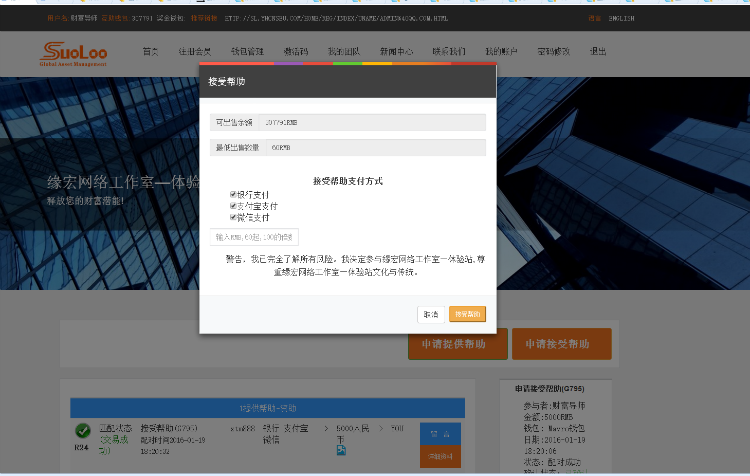Open the 我的团队 menu item

(x=344, y=51)
